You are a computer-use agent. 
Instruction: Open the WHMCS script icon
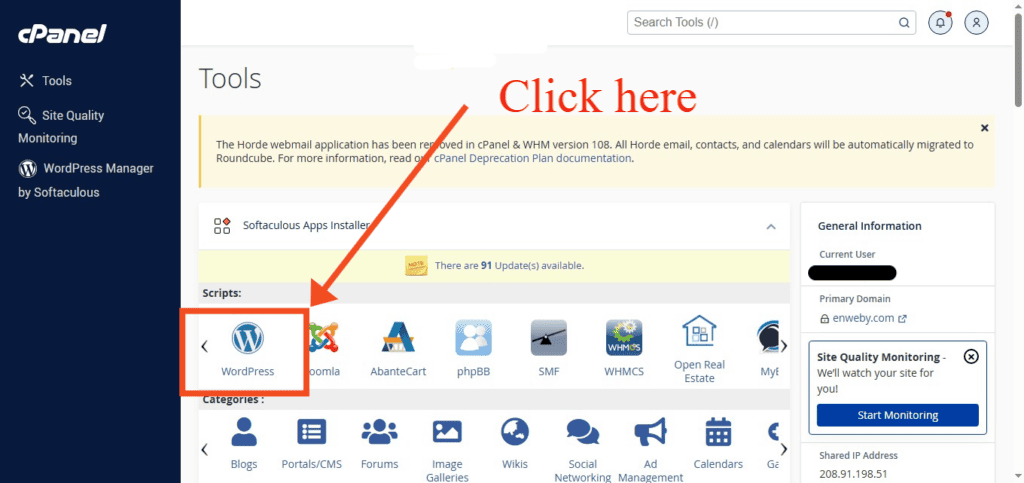click(624, 337)
